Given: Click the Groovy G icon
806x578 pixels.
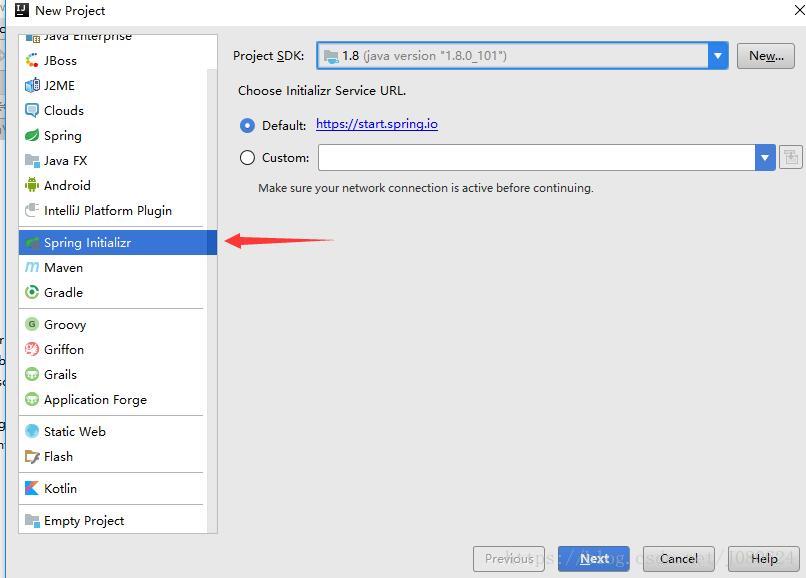Looking at the screenshot, I should [x=32, y=324].
